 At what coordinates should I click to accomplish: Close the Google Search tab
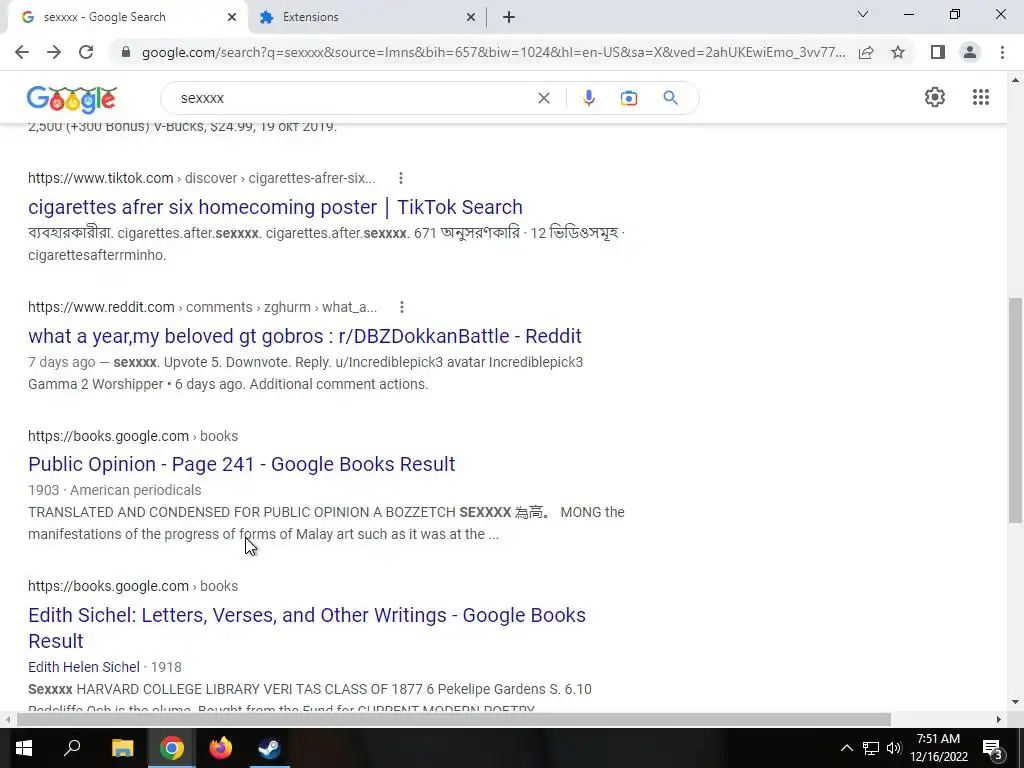[x=232, y=17]
